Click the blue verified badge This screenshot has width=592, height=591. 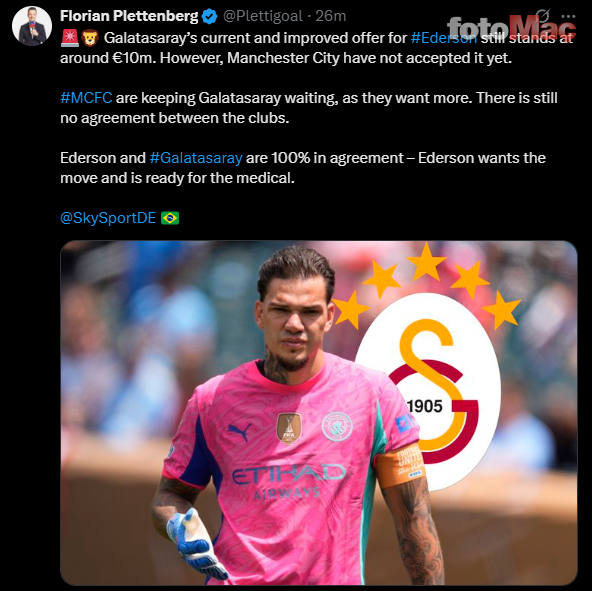click(210, 16)
